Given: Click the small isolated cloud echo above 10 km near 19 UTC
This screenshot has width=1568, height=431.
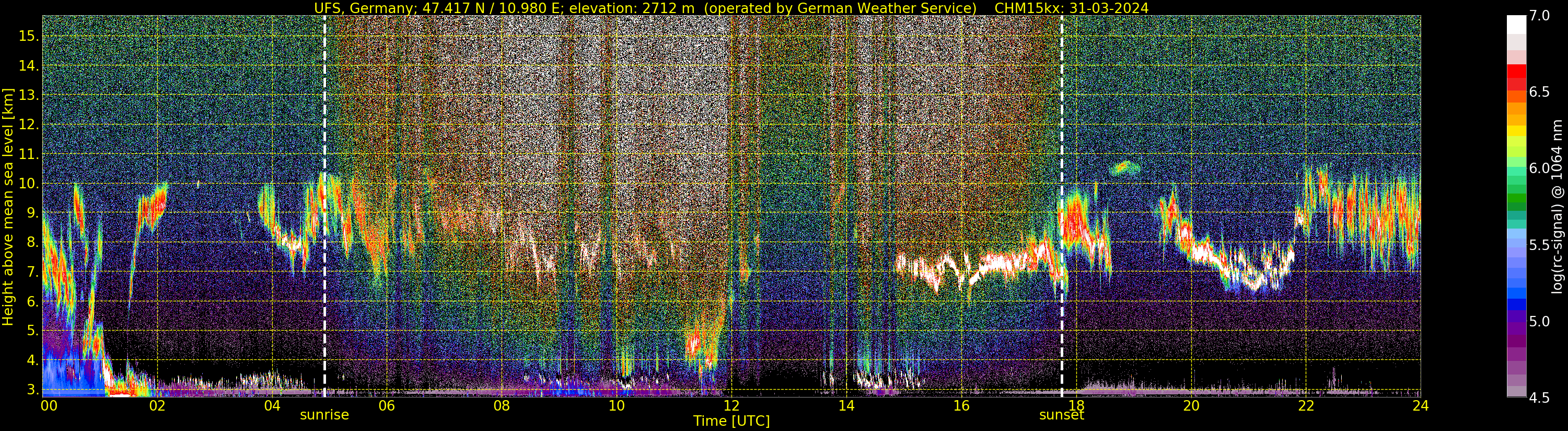Looking at the screenshot, I should click(1124, 168).
